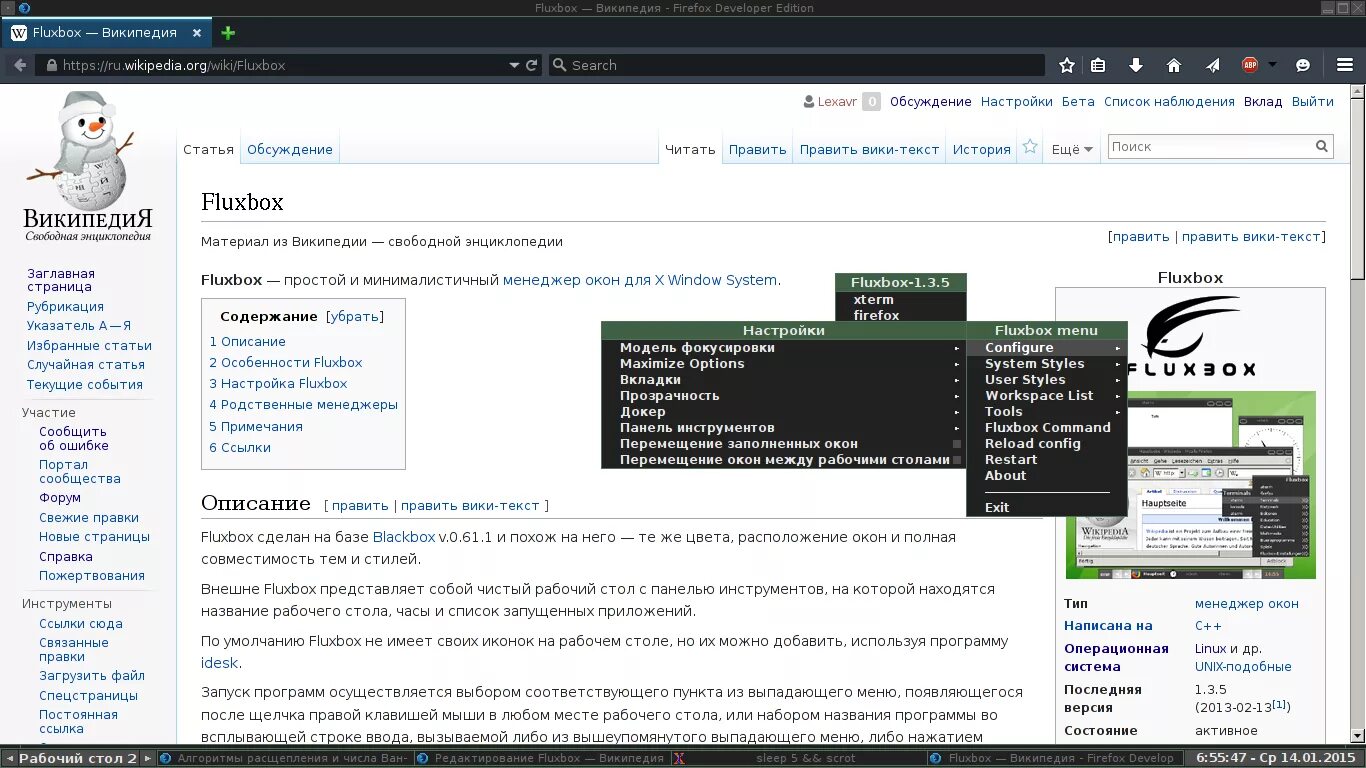Open Случайная статья sidebar link
This screenshot has width=1366, height=768.
tap(86, 365)
